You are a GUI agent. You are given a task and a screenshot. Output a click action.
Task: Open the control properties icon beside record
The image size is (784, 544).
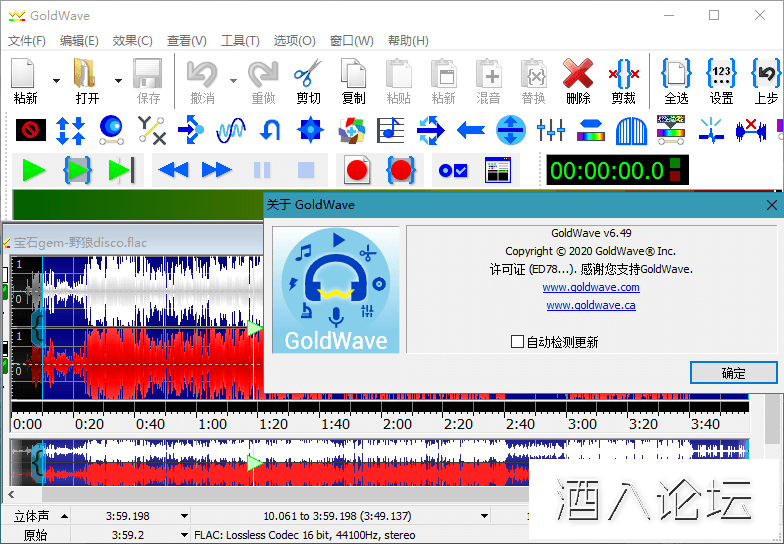453,170
